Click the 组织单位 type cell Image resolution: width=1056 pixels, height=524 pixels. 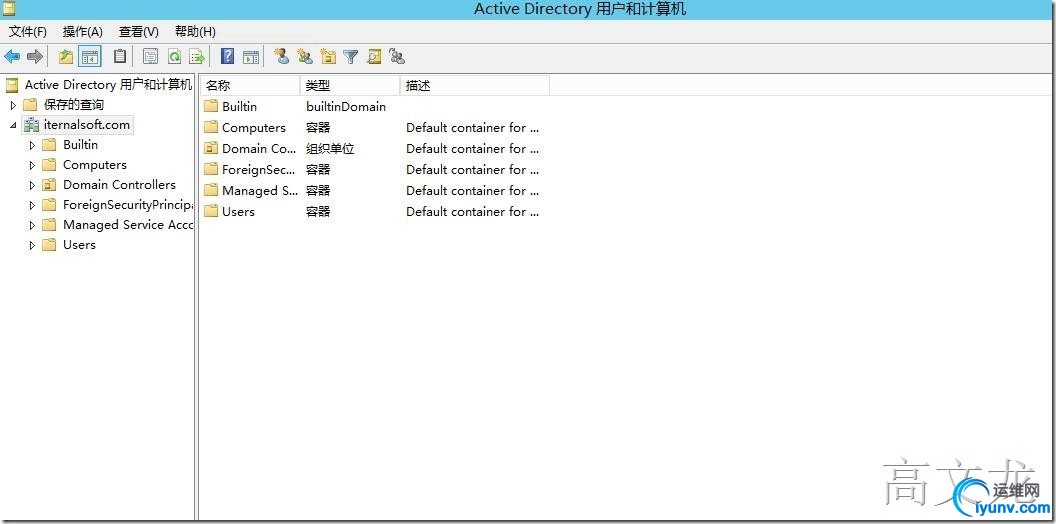(330, 148)
